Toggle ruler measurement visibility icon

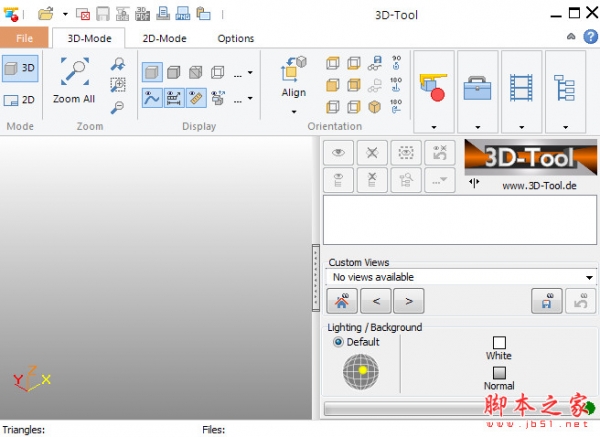[x=196, y=98]
